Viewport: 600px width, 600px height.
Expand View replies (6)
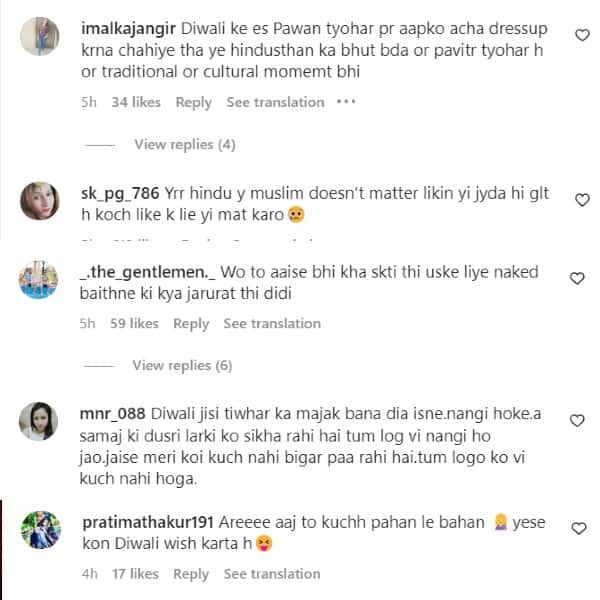click(x=182, y=365)
